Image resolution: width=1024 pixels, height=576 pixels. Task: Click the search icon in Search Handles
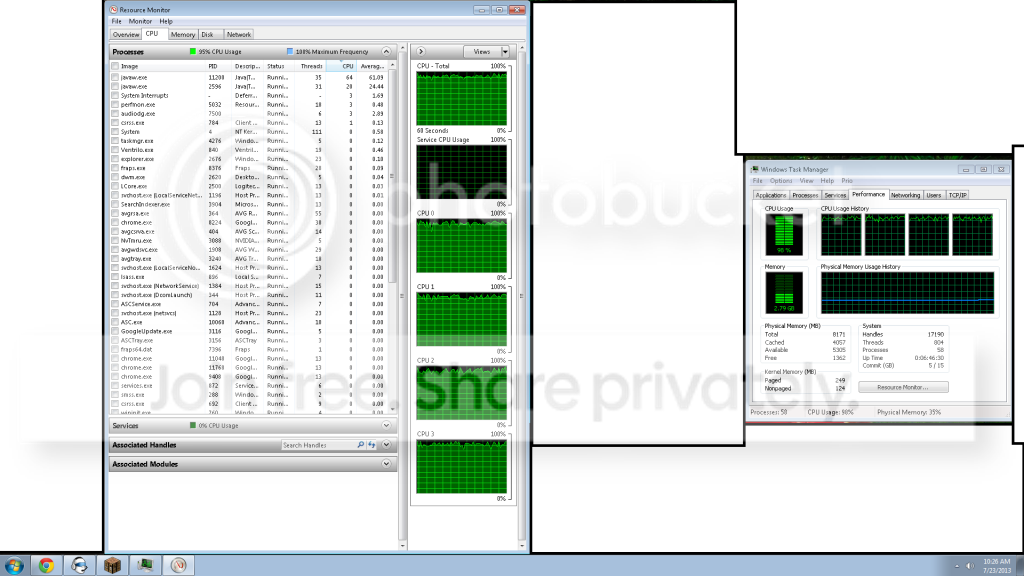click(360, 445)
